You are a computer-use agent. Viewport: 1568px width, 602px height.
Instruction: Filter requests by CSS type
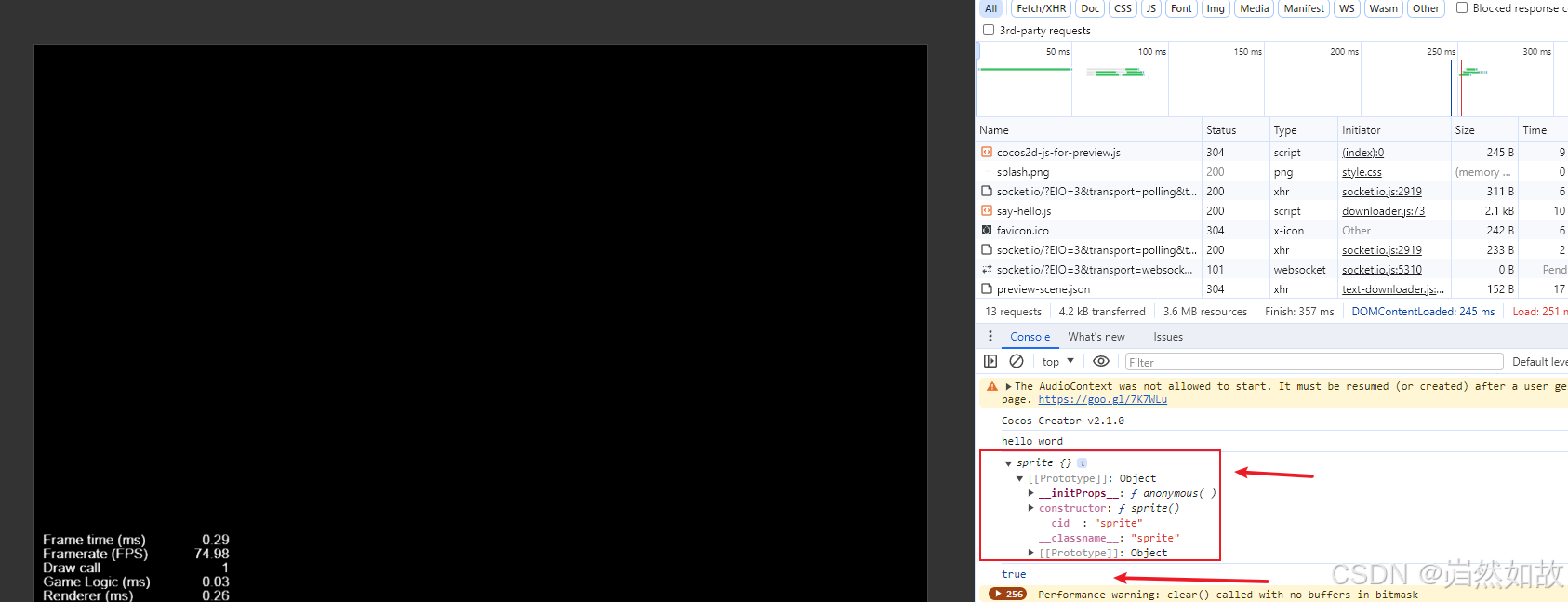point(1123,8)
